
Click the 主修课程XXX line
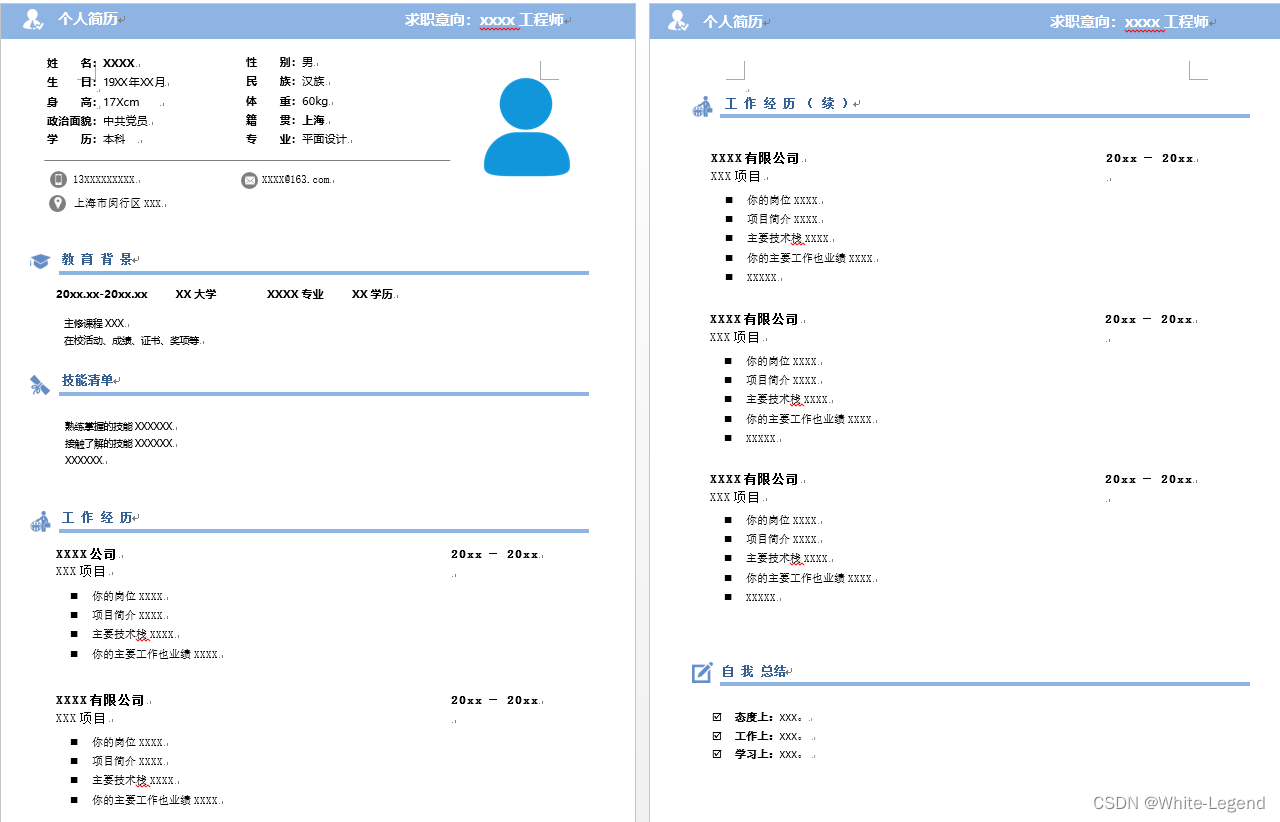tap(95, 324)
